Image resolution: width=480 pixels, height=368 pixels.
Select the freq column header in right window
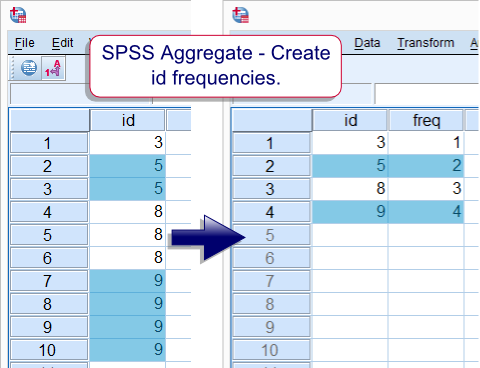point(426,120)
